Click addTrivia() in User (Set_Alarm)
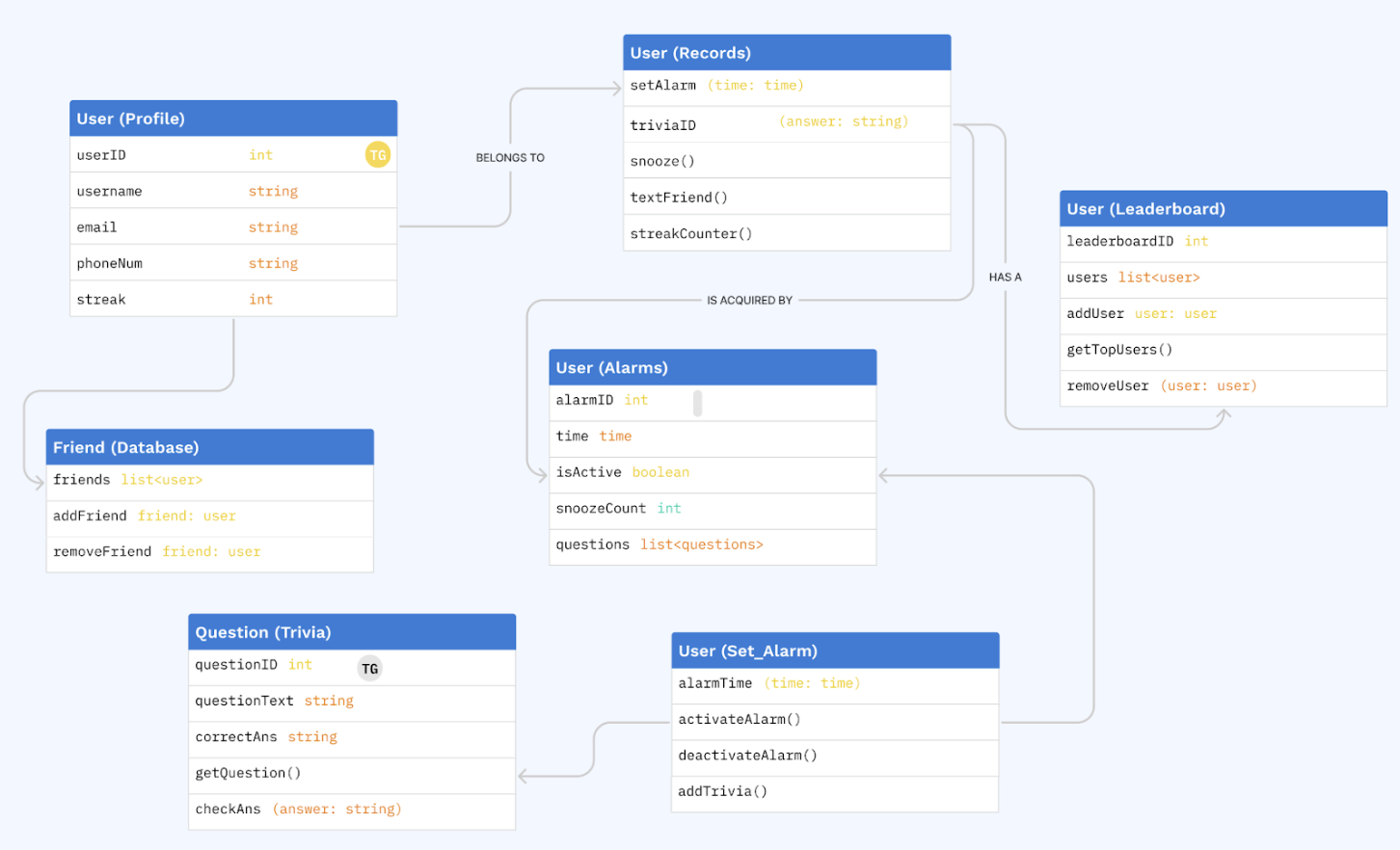Viewport: 1400px width, 850px height. (834, 791)
